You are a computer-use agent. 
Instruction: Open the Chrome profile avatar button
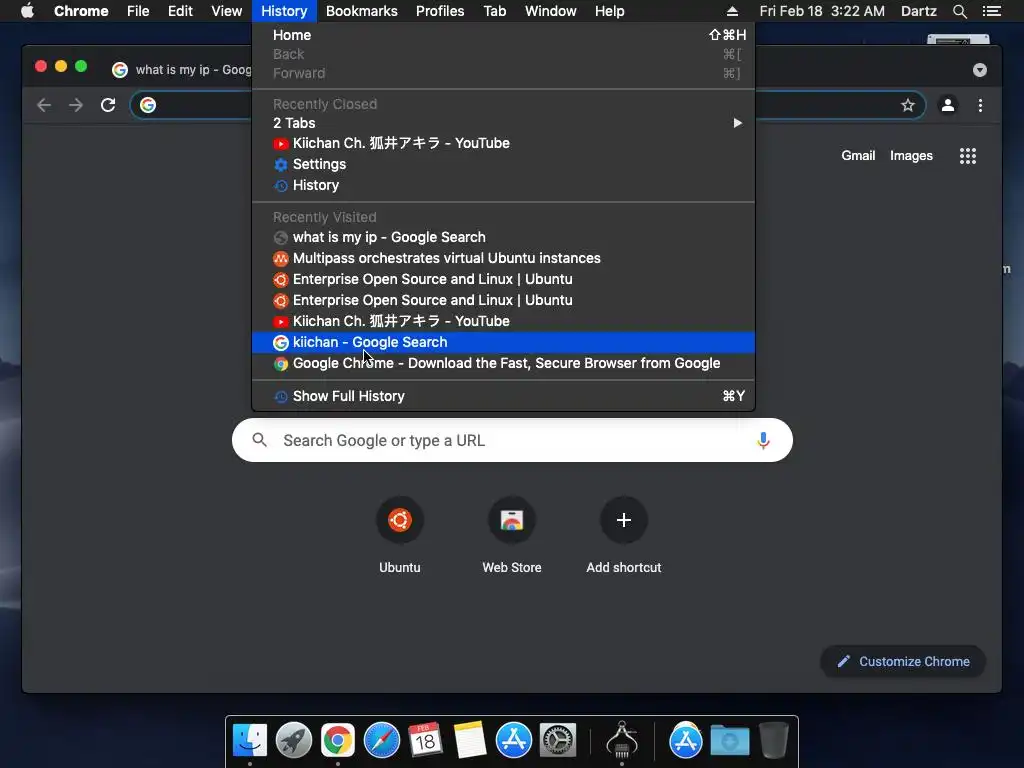tap(948, 105)
